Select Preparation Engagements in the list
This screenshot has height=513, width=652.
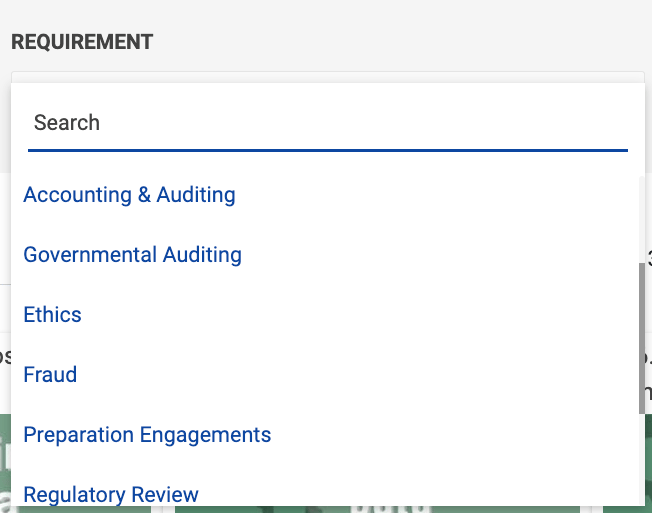[147, 435]
